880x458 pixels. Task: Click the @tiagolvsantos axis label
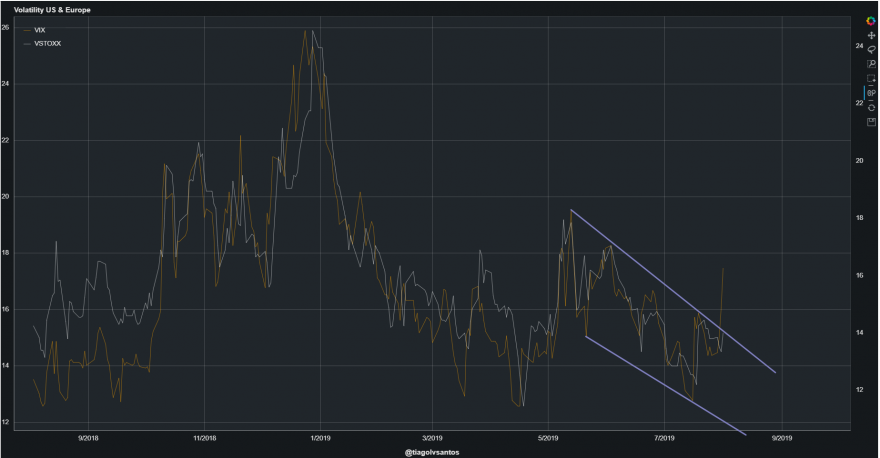pos(432,452)
